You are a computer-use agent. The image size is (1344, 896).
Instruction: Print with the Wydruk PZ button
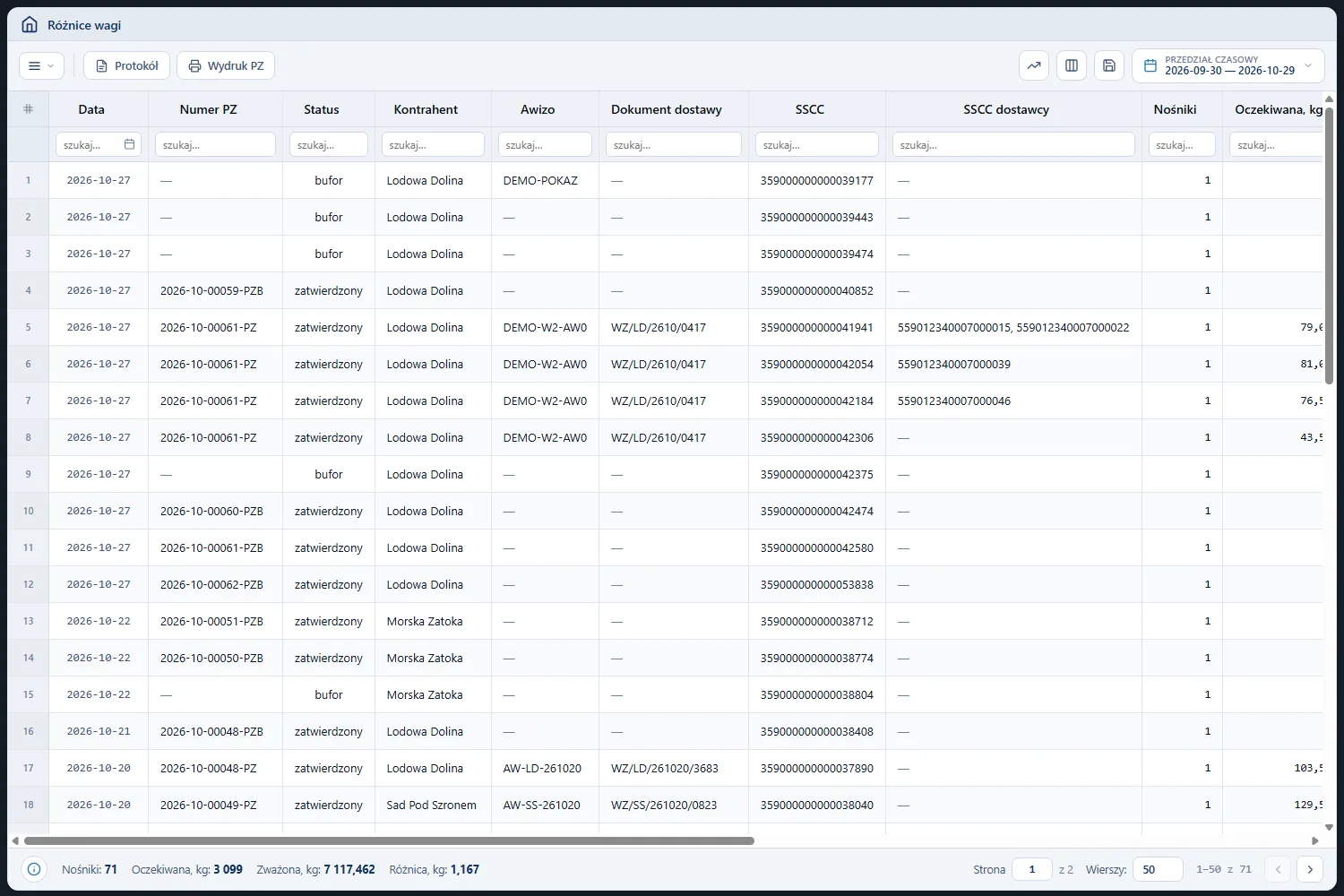click(x=226, y=65)
